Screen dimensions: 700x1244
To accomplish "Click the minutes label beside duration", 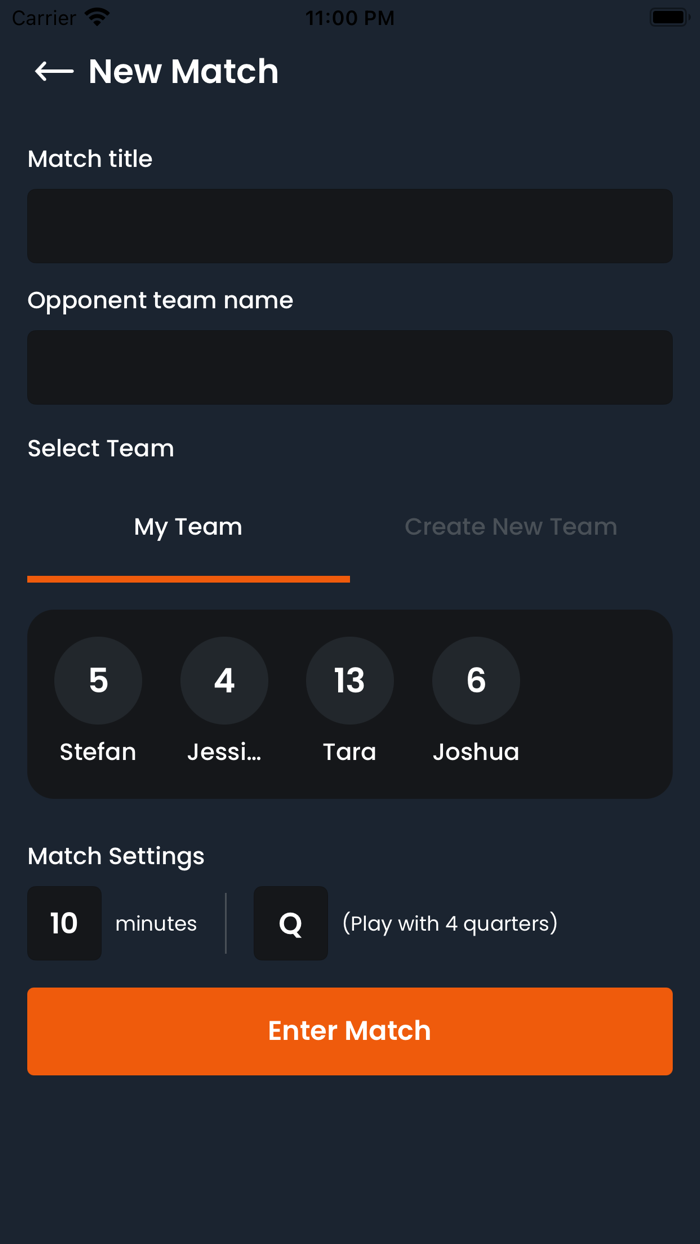I will pyautogui.click(x=156, y=923).
